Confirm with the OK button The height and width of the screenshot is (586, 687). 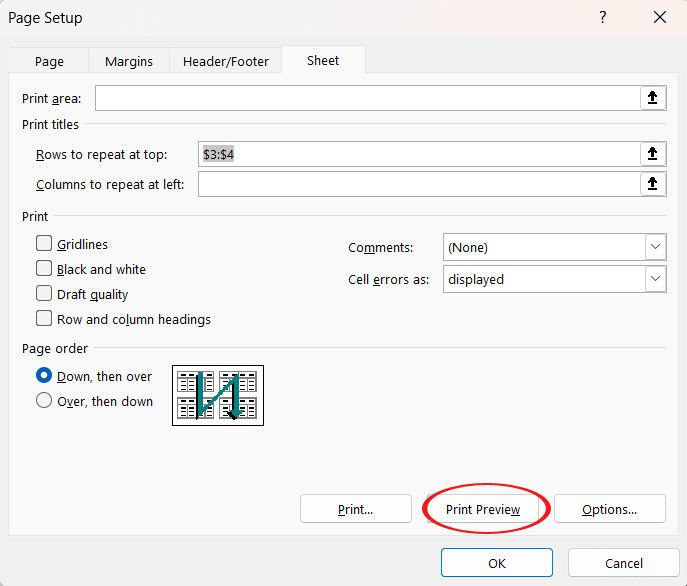tap(497, 563)
